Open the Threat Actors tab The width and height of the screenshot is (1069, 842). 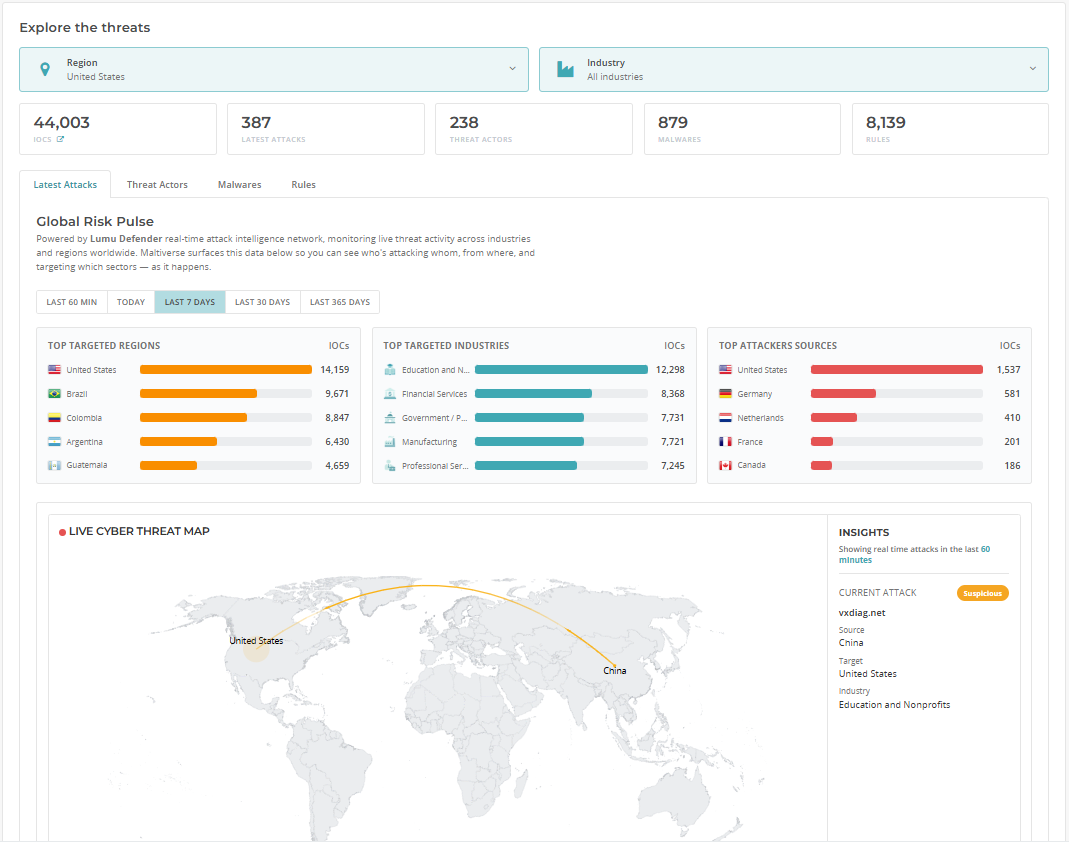(x=157, y=185)
